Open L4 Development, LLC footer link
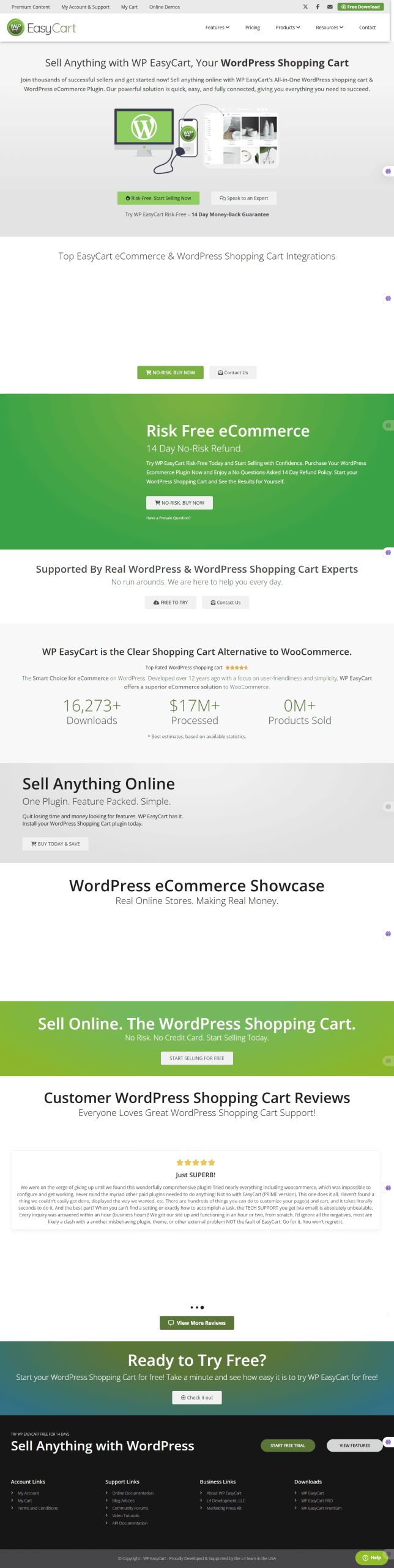The image size is (394, 1568). [x=226, y=1501]
